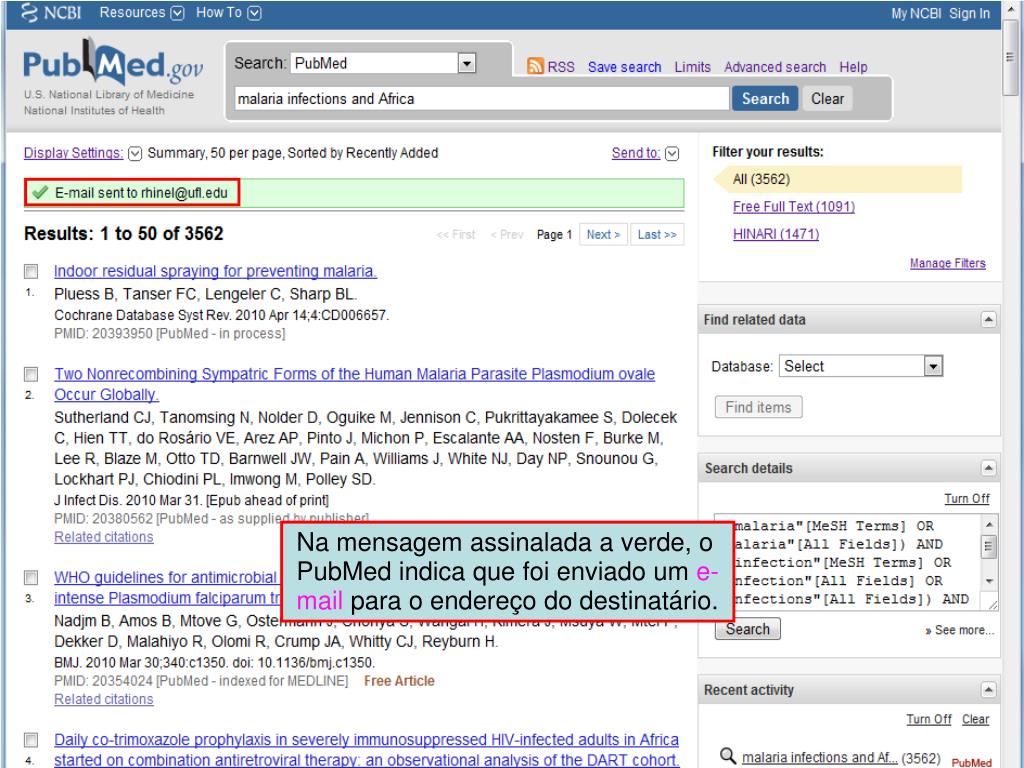Check the box for Plasmodium ovale article
Screen dimensions: 1024x768
[31, 374]
